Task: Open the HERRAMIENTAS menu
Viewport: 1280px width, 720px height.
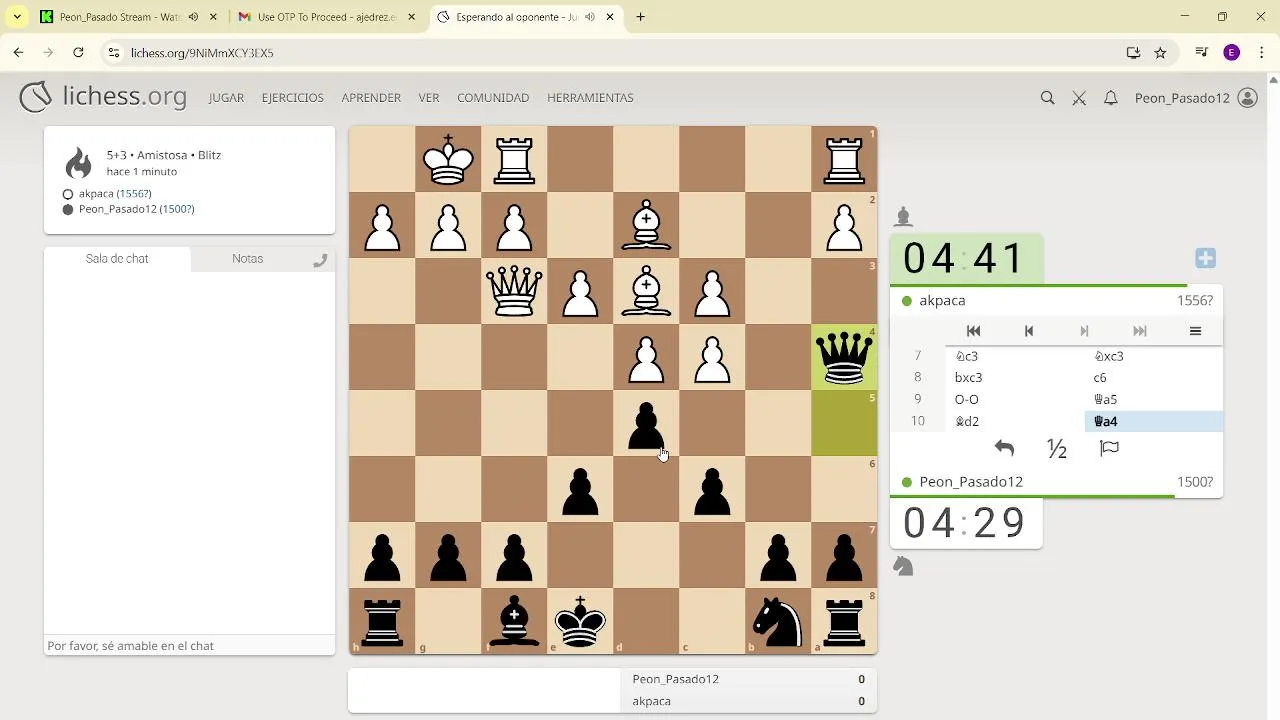Action: point(590,98)
